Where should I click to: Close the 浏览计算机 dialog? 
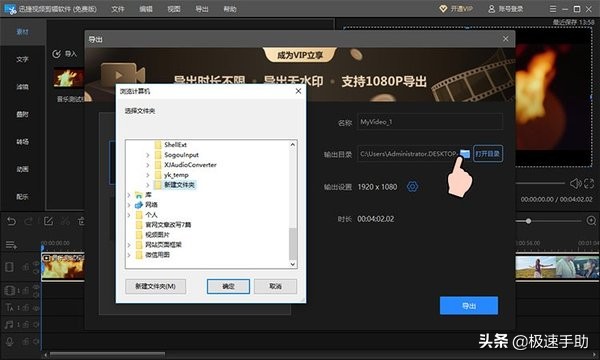(298, 91)
